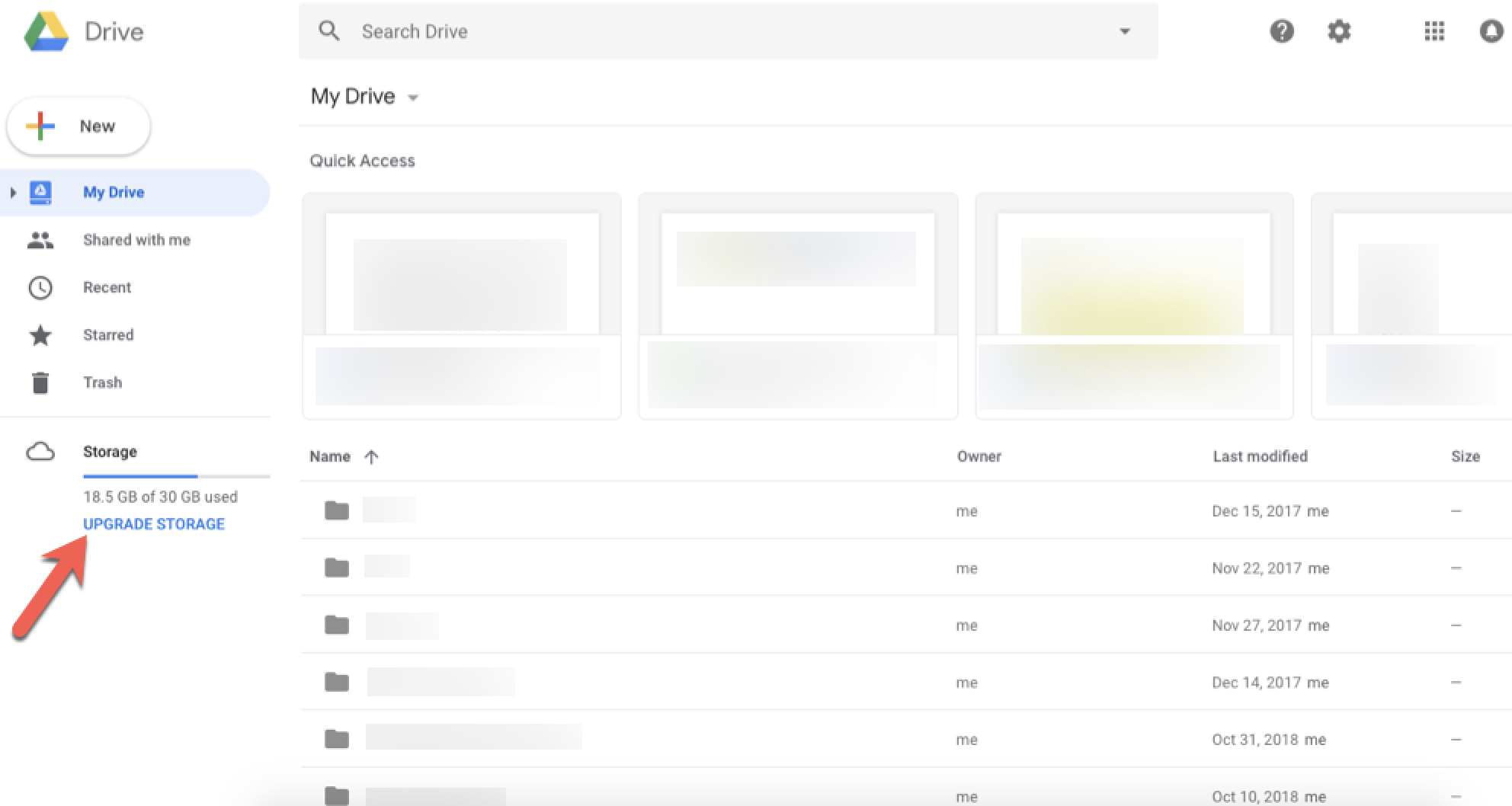Viewport: 1512px width, 806px height.
Task: Click the Recent clock icon
Action: pyautogui.click(x=40, y=288)
